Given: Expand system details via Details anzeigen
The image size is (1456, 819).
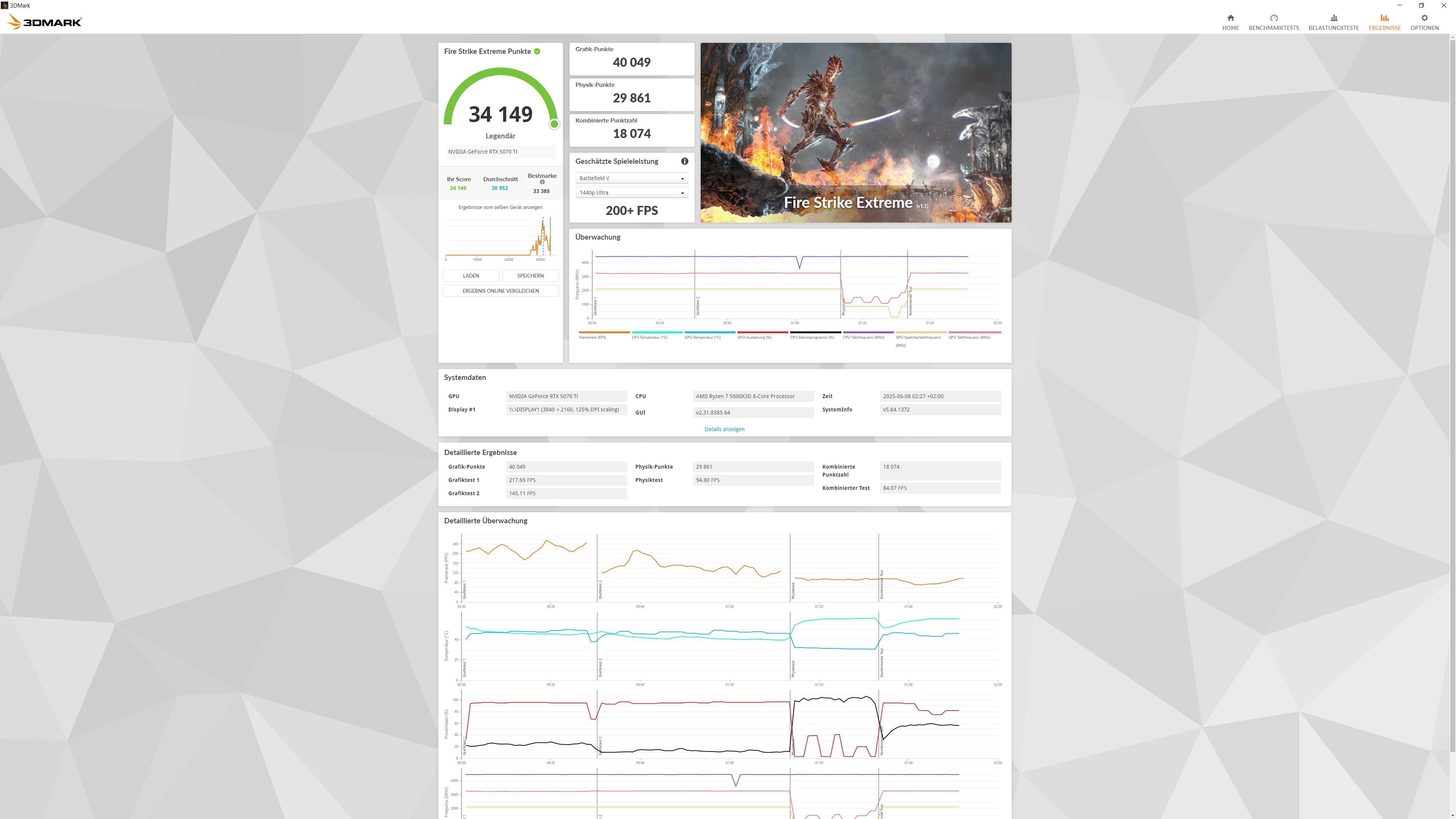Looking at the screenshot, I should (x=724, y=429).
